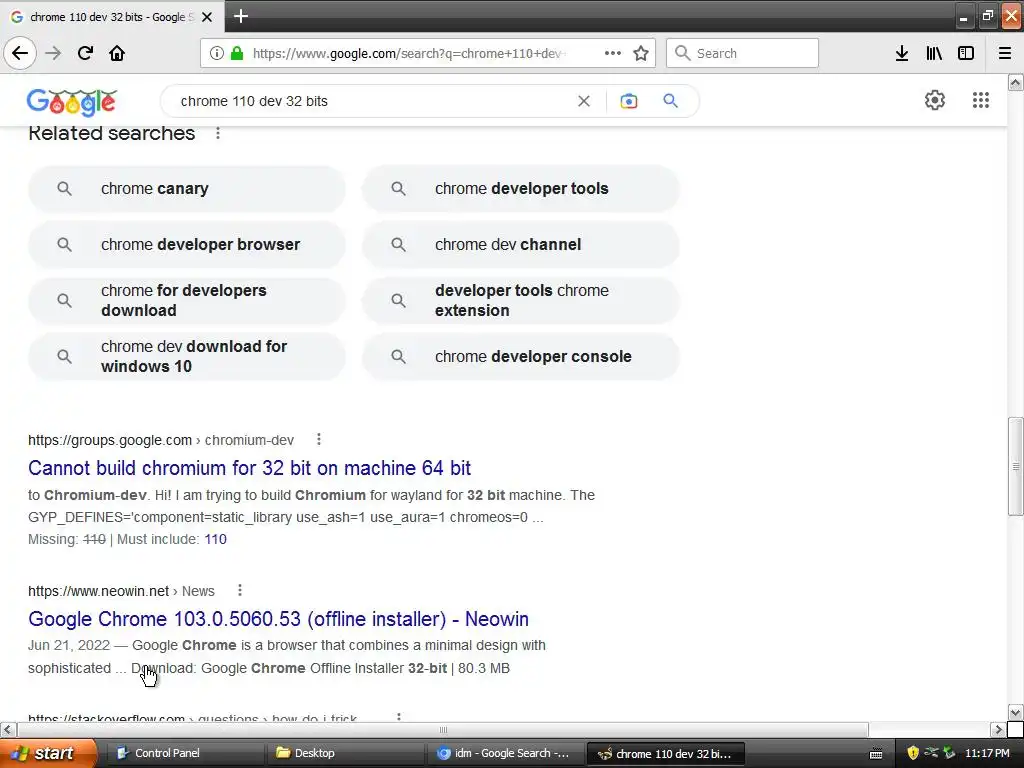Open Cannot build chromium for 32 bit result

click(249, 468)
